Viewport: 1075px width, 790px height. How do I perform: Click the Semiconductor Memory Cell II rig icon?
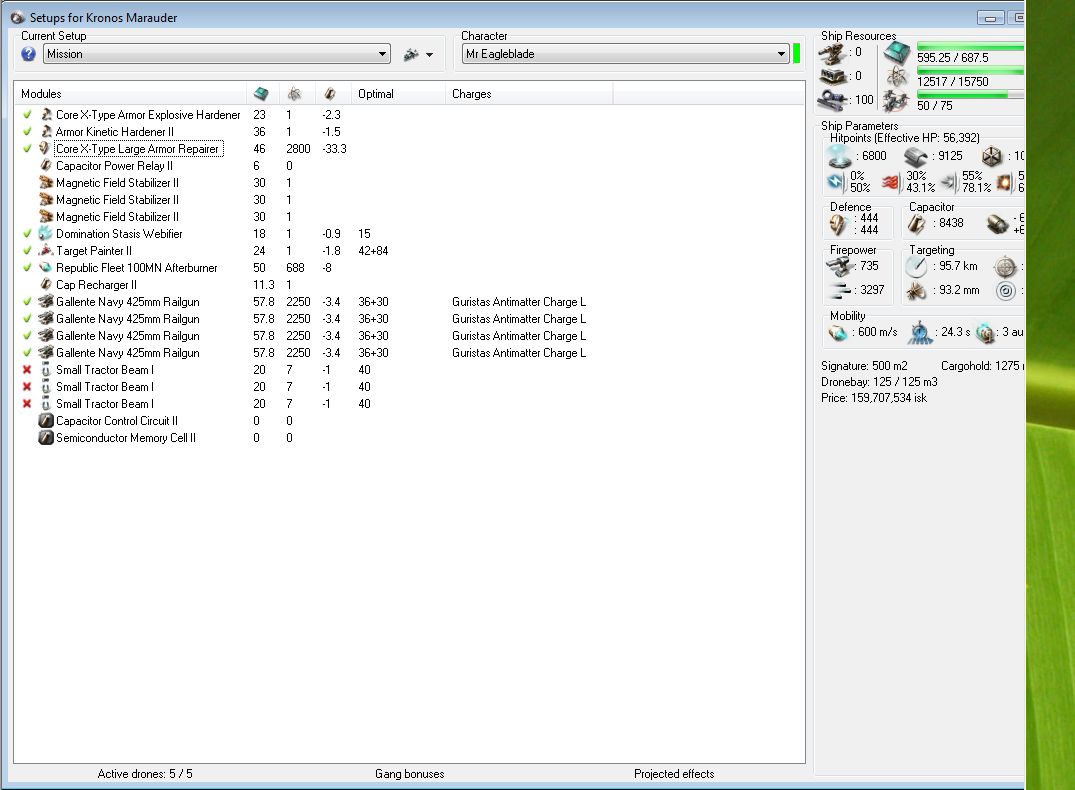[46, 438]
